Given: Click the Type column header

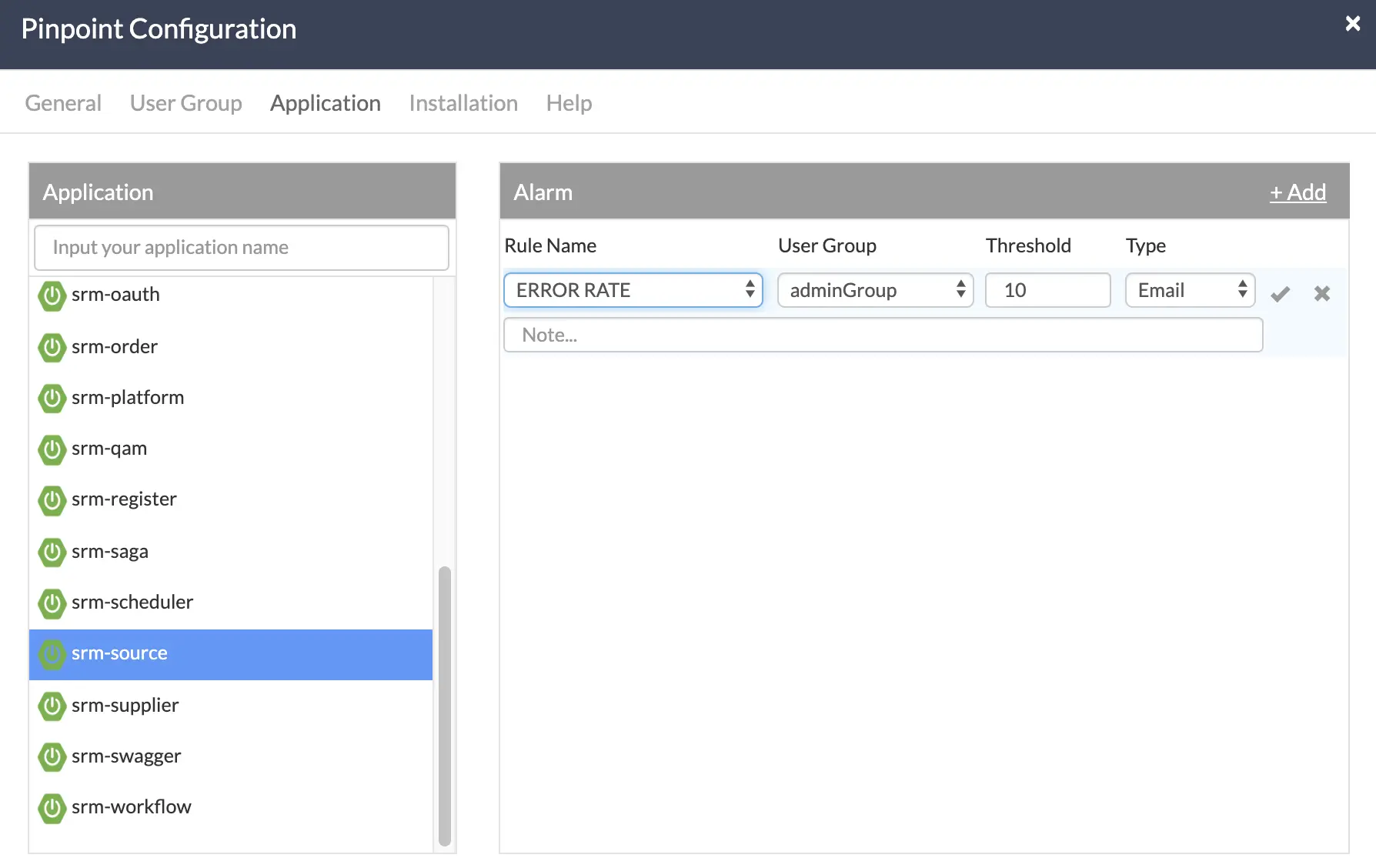Looking at the screenshot, I should [1146, 246].
